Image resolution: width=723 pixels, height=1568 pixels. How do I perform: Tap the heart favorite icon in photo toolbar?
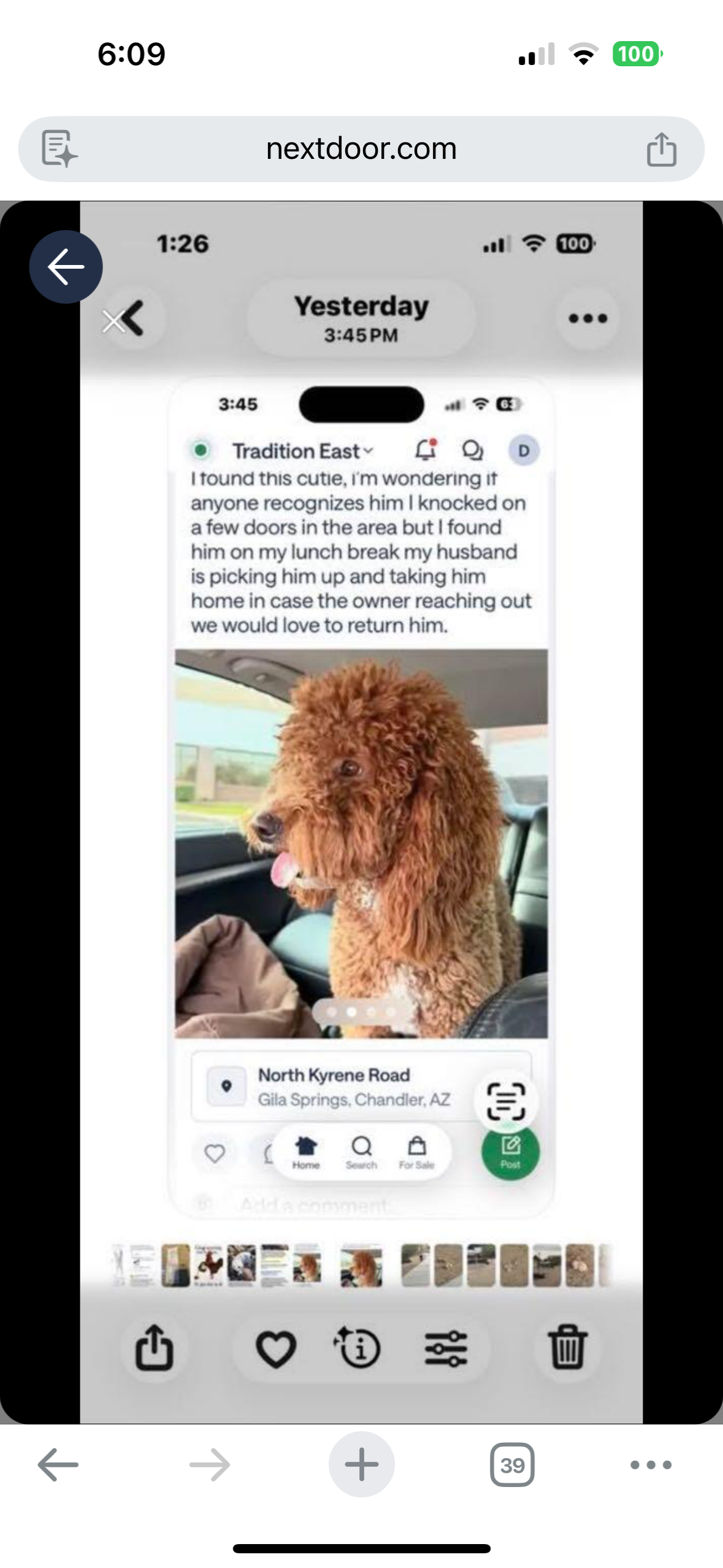click(275, 1348)
